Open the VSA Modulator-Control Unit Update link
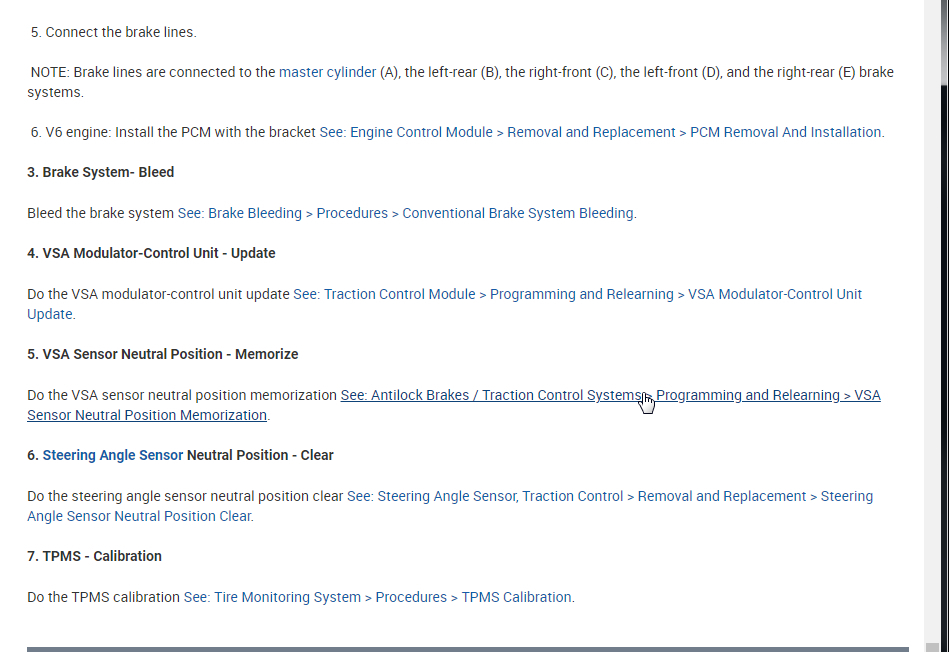The image size is (949, 652). click(x=577, y=294)
